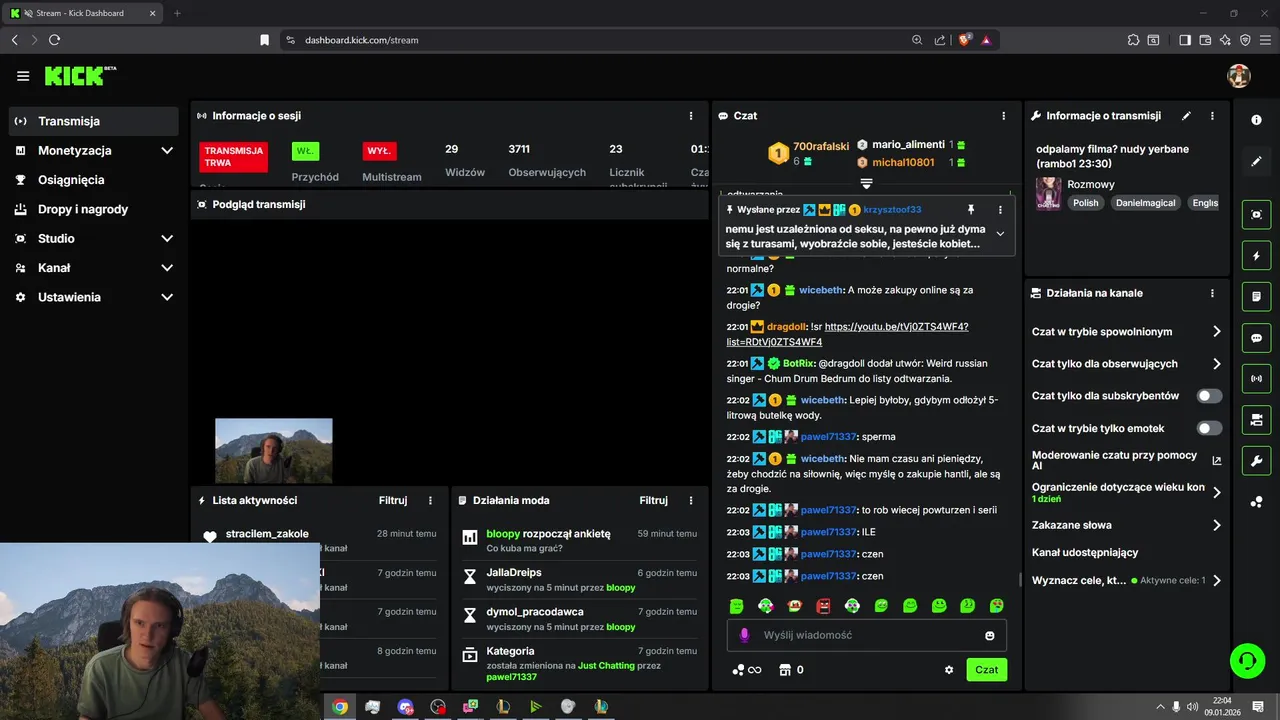Click the shop icon below chat input

click(785, 670)
